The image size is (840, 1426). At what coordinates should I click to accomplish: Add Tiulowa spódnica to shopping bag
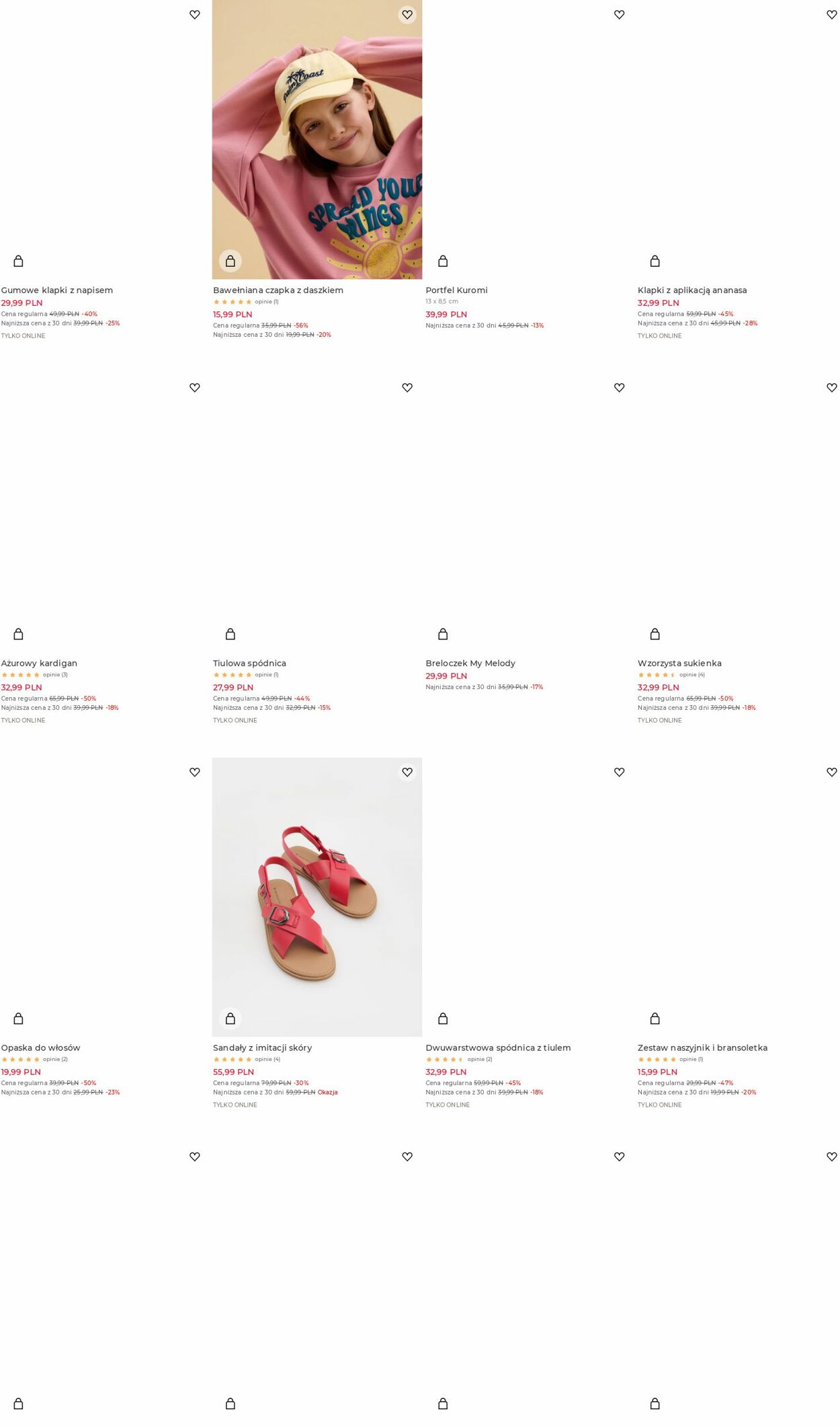tap(230, 634)
